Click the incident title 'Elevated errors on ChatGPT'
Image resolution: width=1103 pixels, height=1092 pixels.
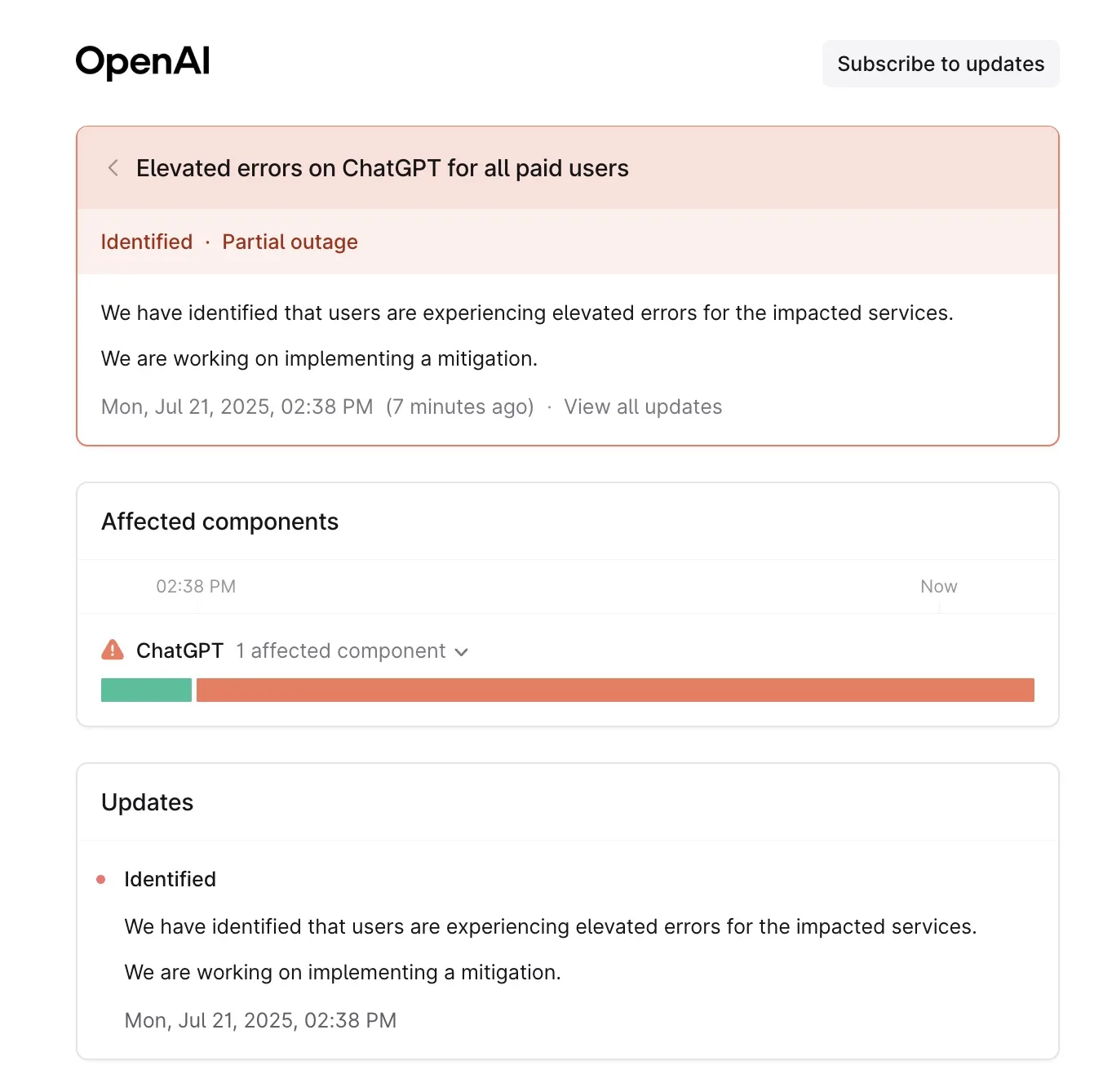point(382,168)
